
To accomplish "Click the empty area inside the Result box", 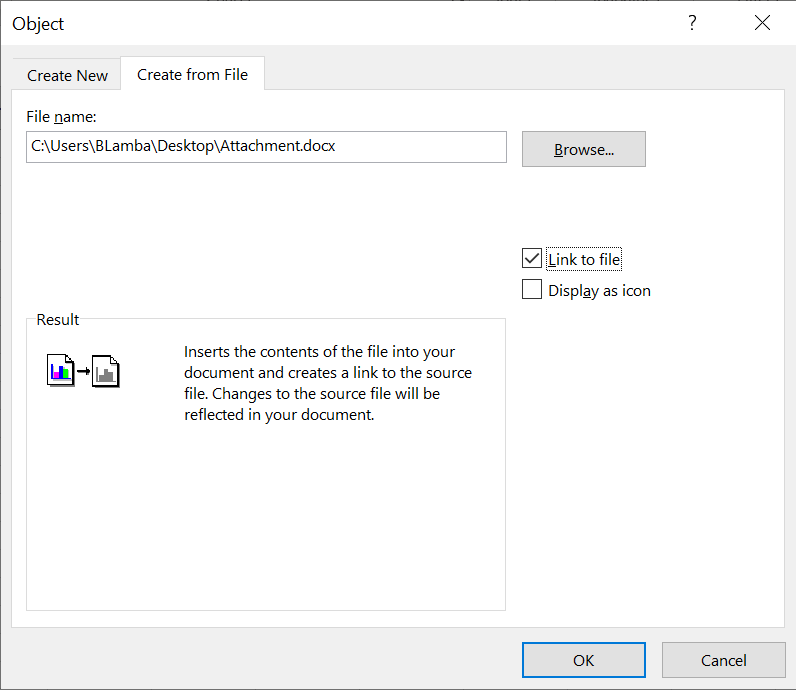I will point(265,520).
